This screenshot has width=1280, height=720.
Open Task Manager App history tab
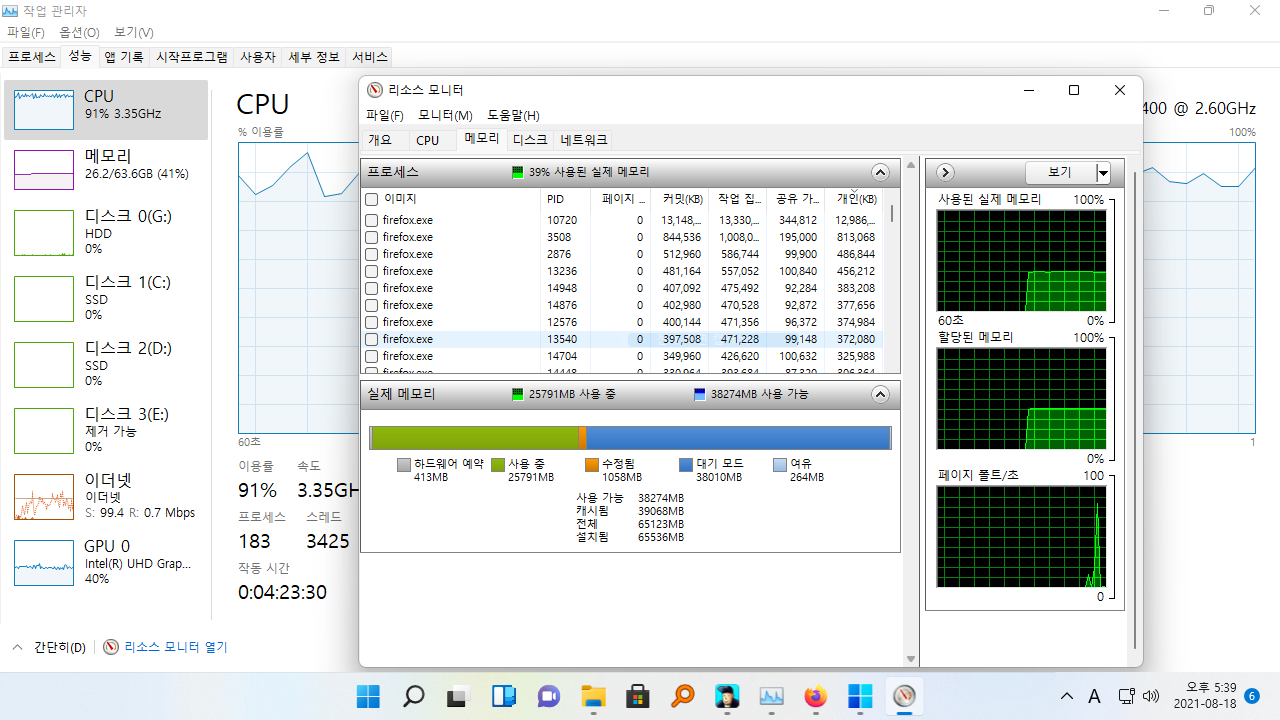tap(124, 57)
